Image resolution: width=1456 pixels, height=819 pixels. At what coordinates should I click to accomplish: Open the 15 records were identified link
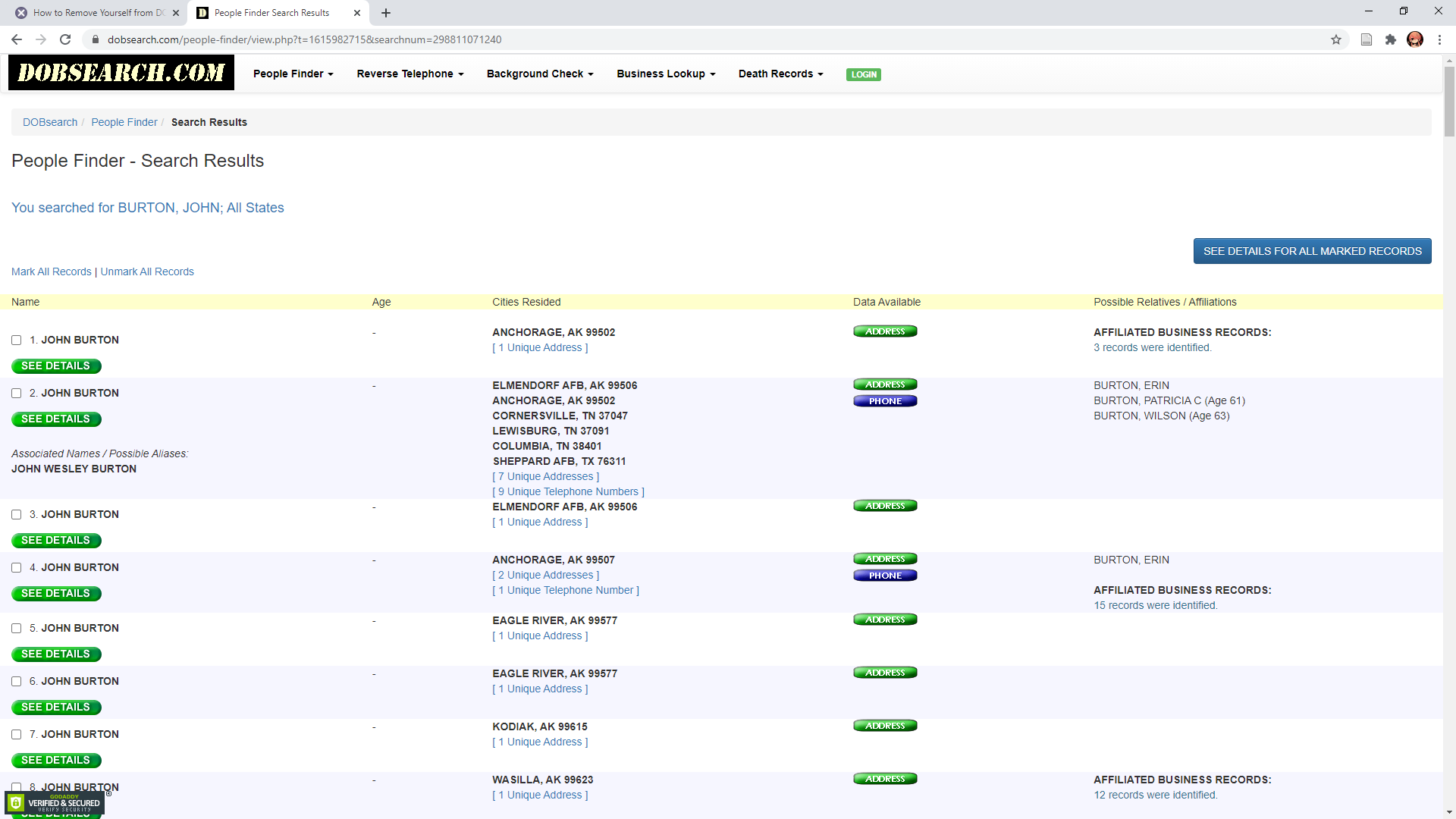coord(1156,605)
